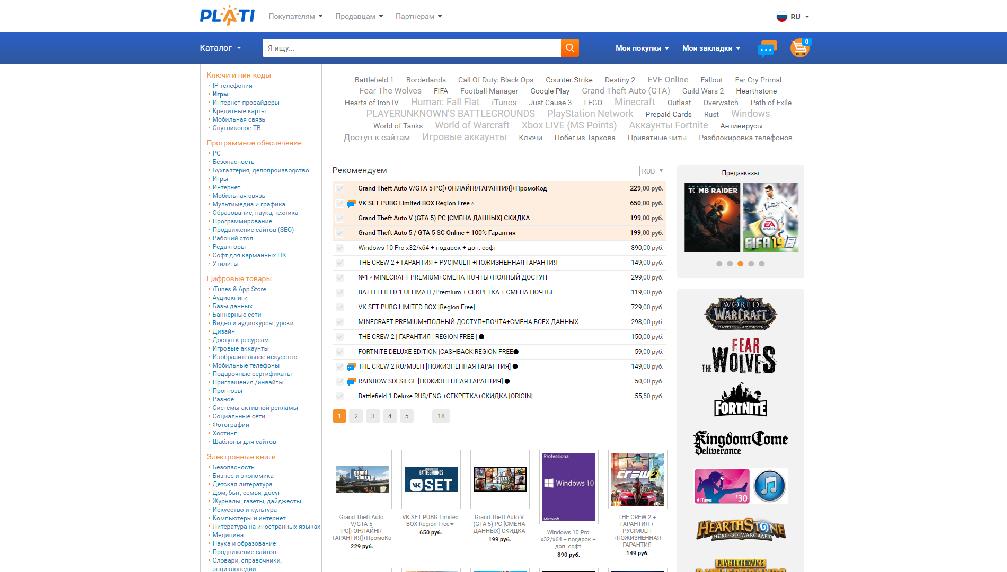Open Minecraft tag in tag cloud
Image resolution: width=1007 pixels, height=572 pixels.
pyautogui.click(x=635, y=102)
